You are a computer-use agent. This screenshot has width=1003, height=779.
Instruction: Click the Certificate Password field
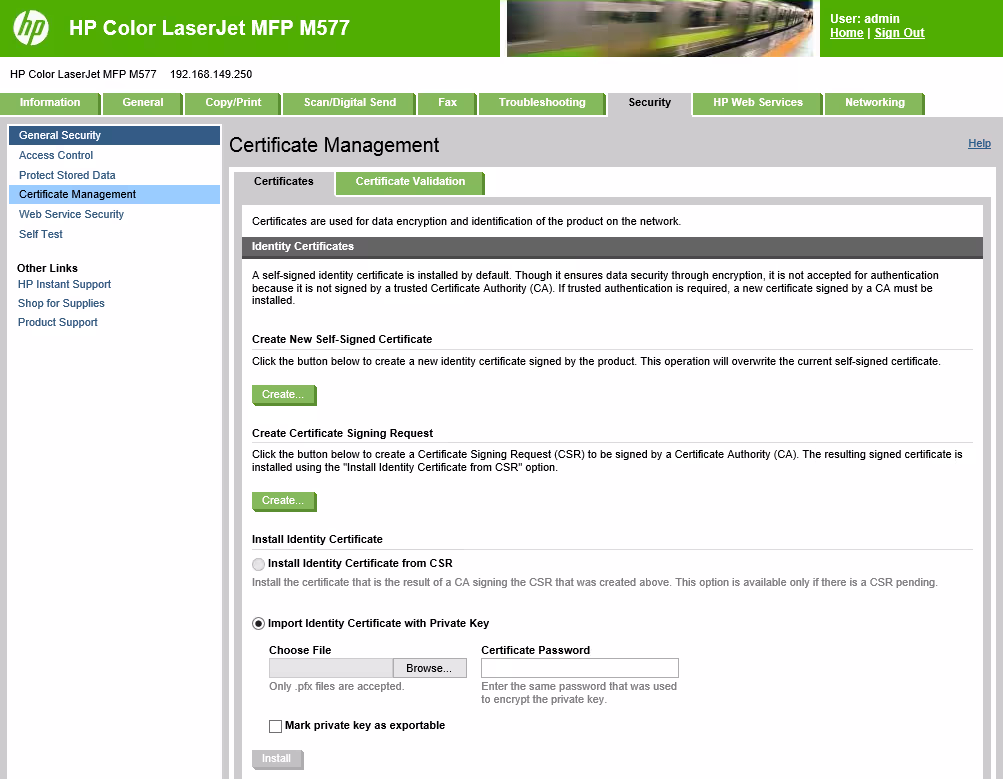coord(580,668)
